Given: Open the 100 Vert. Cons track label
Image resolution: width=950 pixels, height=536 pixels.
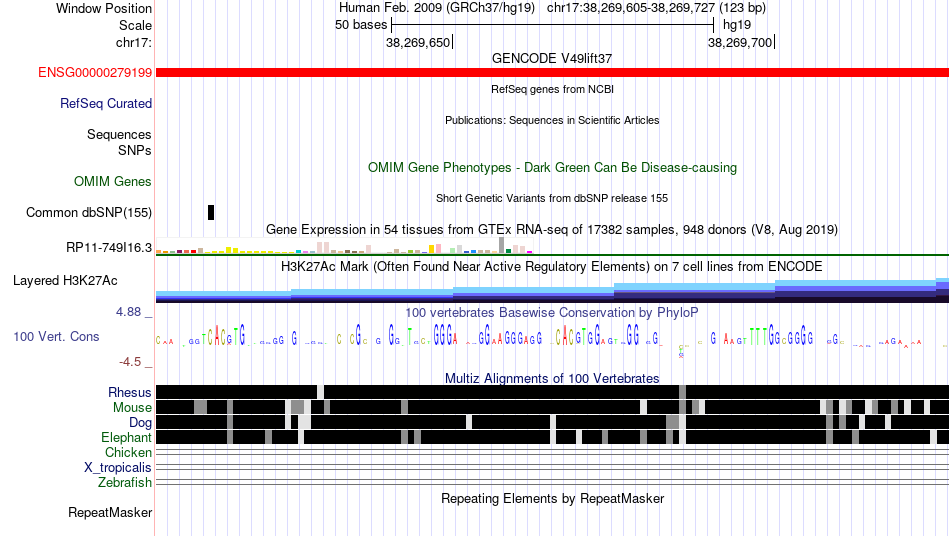Looking at the screenshot, I should [x=56, y=337].
